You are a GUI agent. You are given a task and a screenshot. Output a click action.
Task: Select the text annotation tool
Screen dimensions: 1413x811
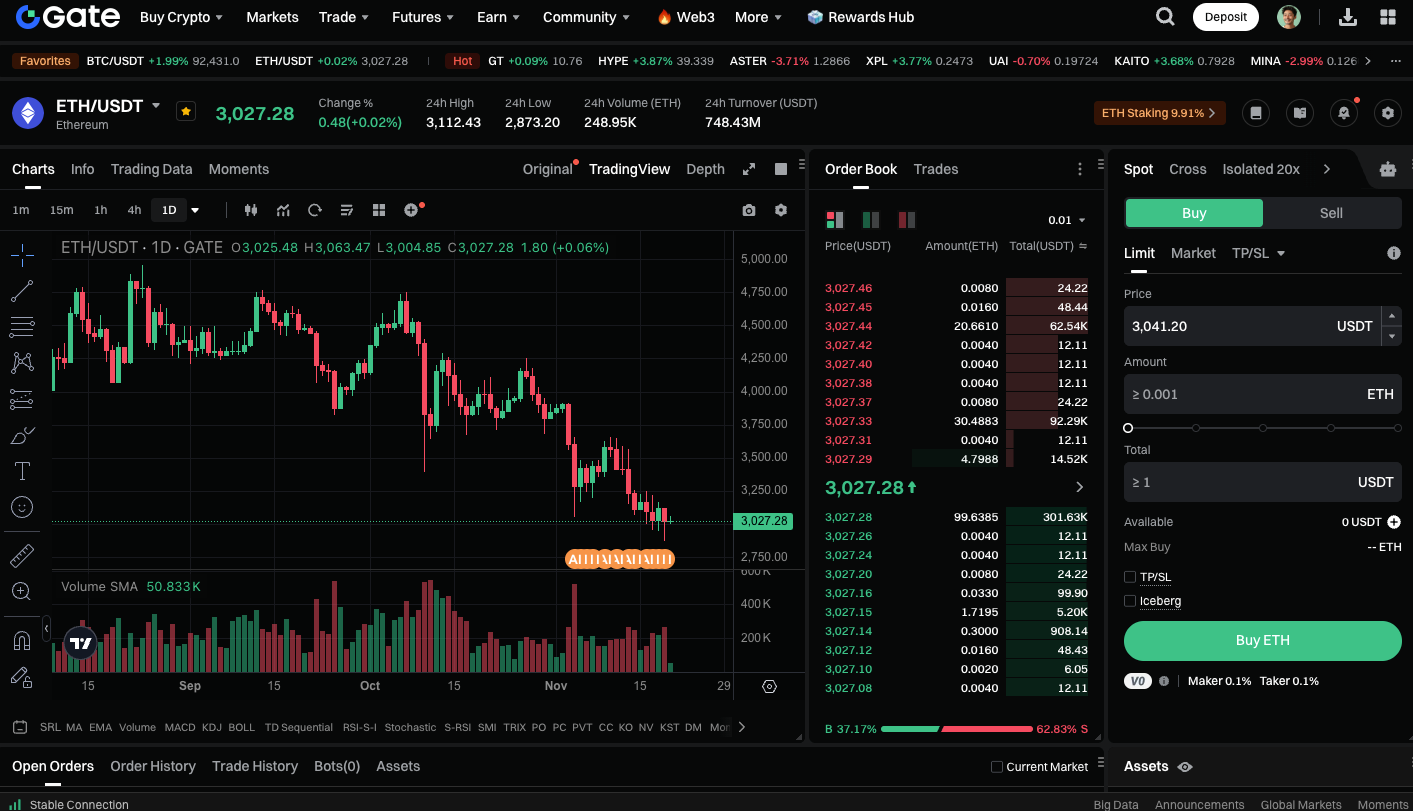tap(22, 471)
